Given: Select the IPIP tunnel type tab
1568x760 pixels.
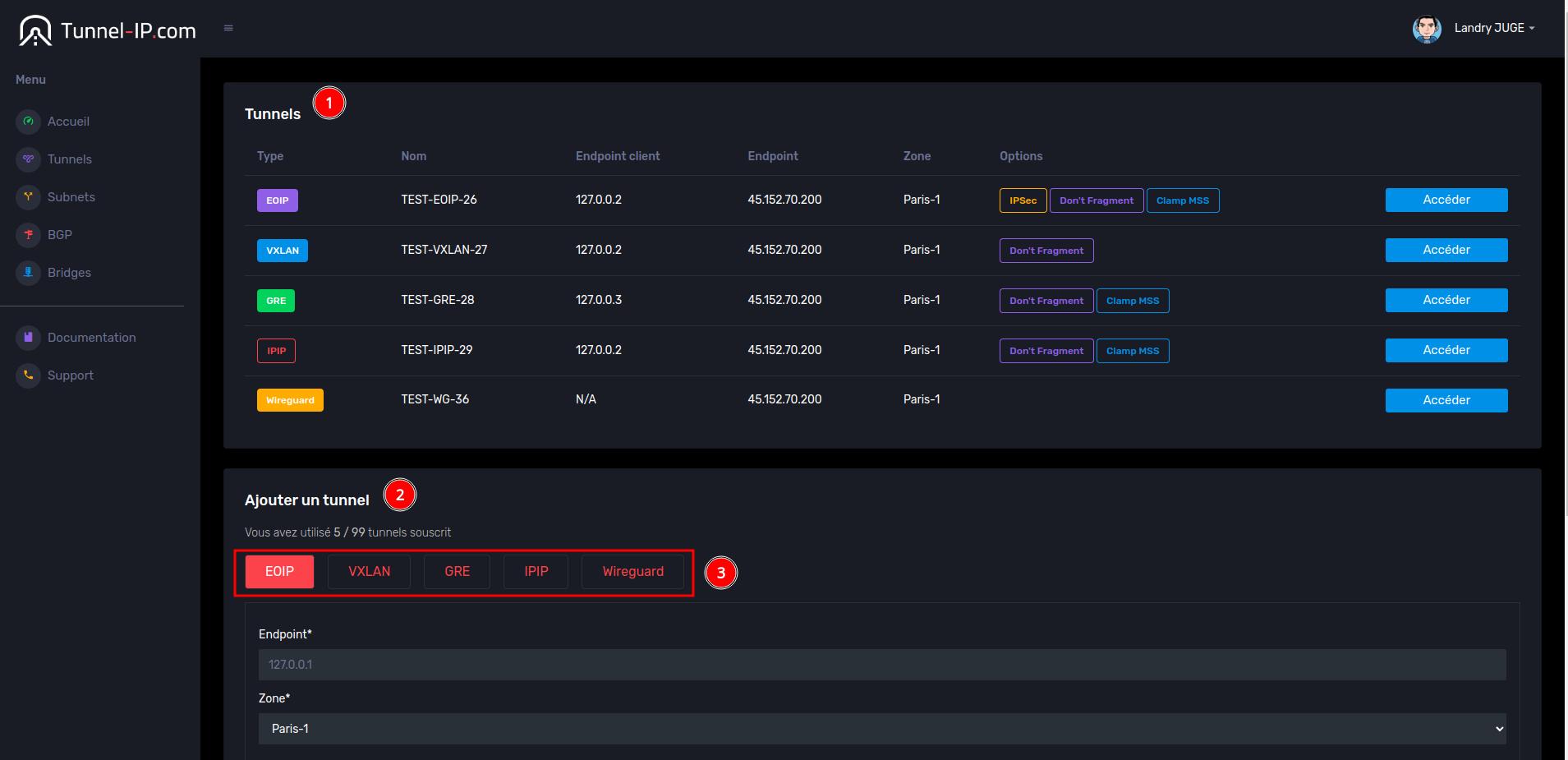Looking at the screenshot, I should tap(536, 572).
